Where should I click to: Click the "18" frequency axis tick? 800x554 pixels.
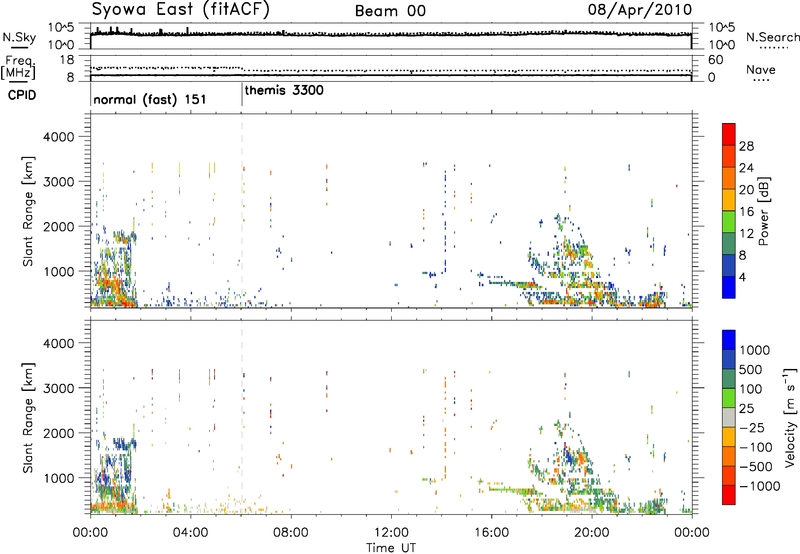67,59
